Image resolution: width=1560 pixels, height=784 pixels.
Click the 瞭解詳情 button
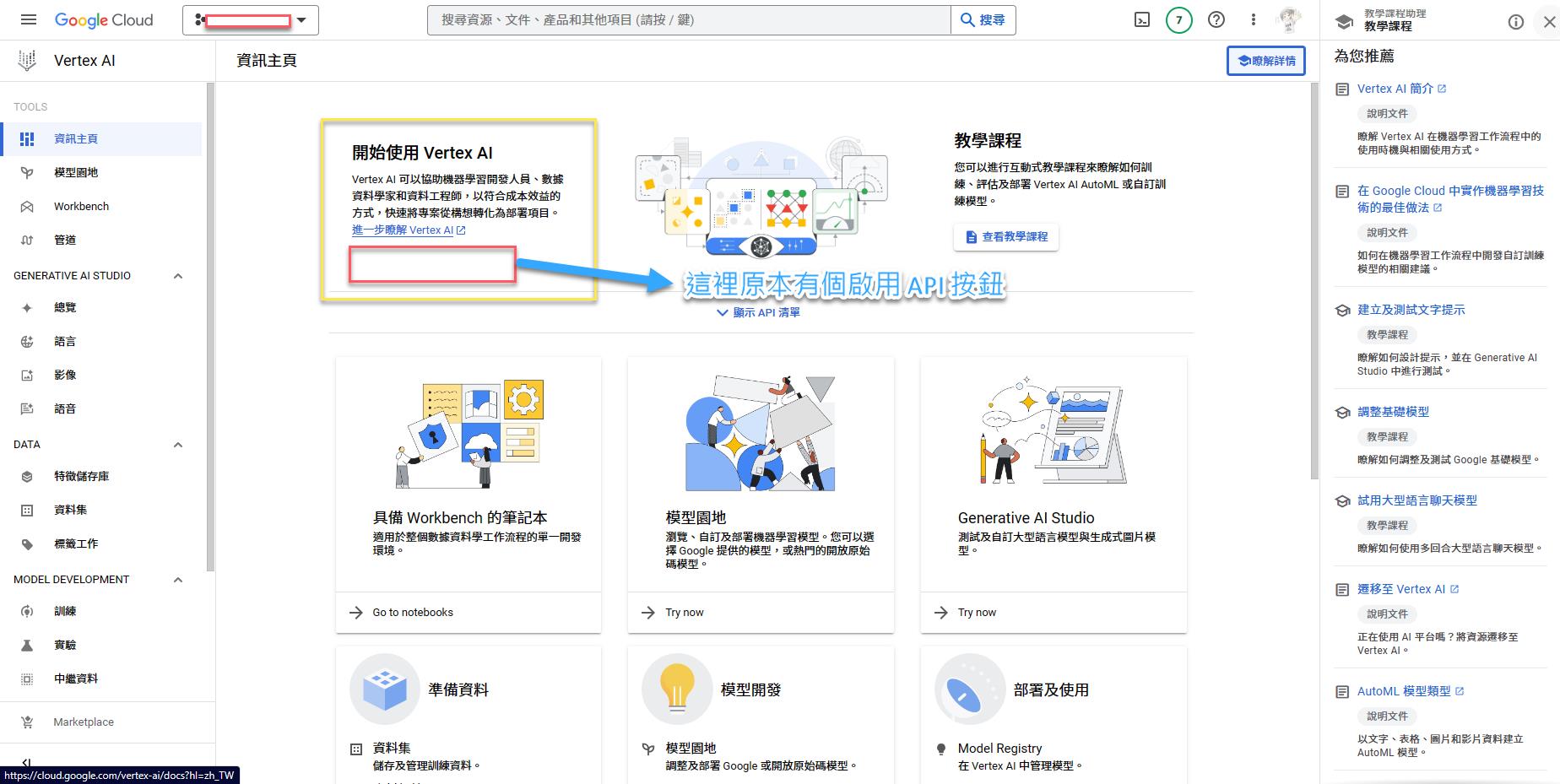pyautogui.click(x=1265, y=61)
